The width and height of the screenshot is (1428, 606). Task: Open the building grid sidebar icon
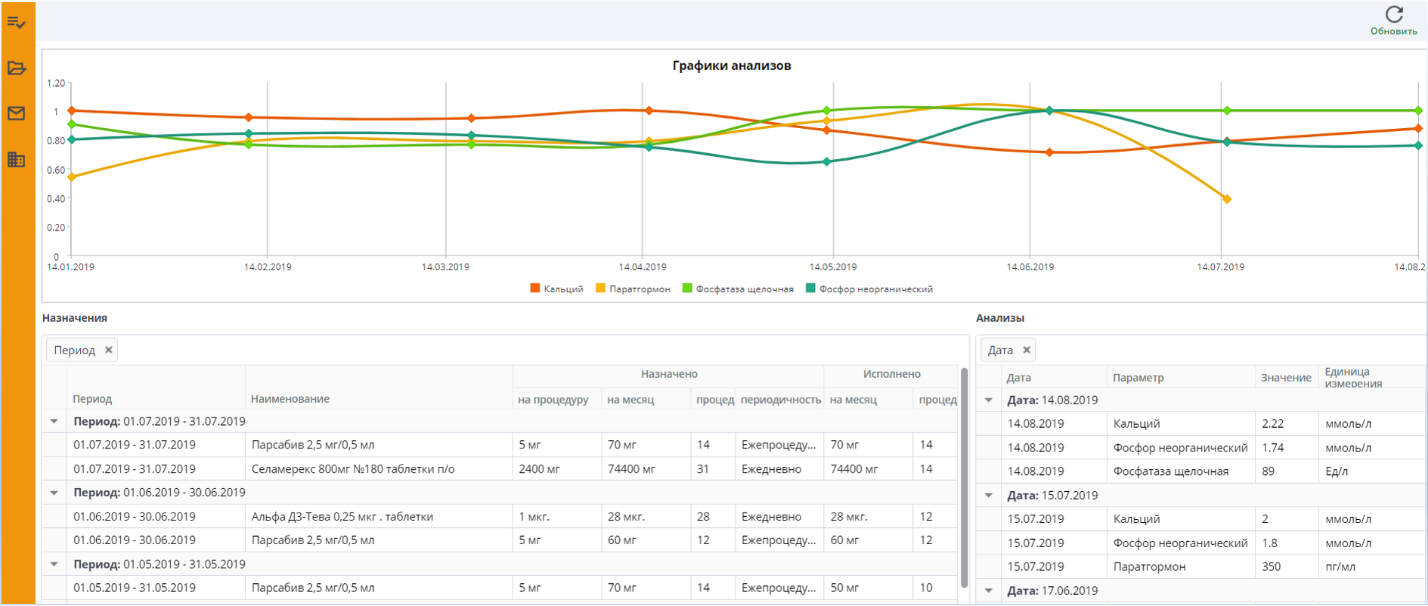click(x=16, y=159)
